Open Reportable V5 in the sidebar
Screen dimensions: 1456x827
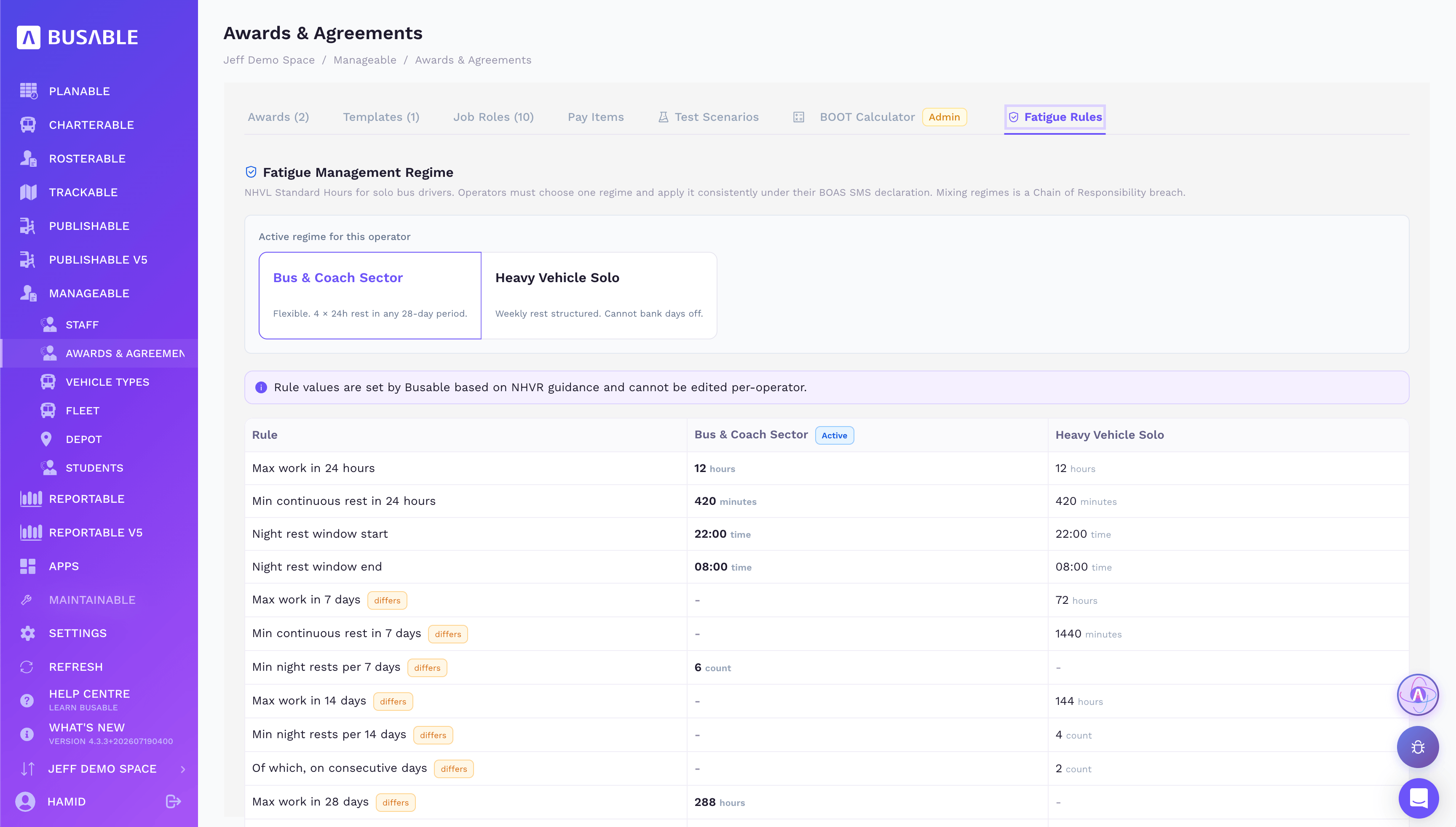[x=96, y=533]
